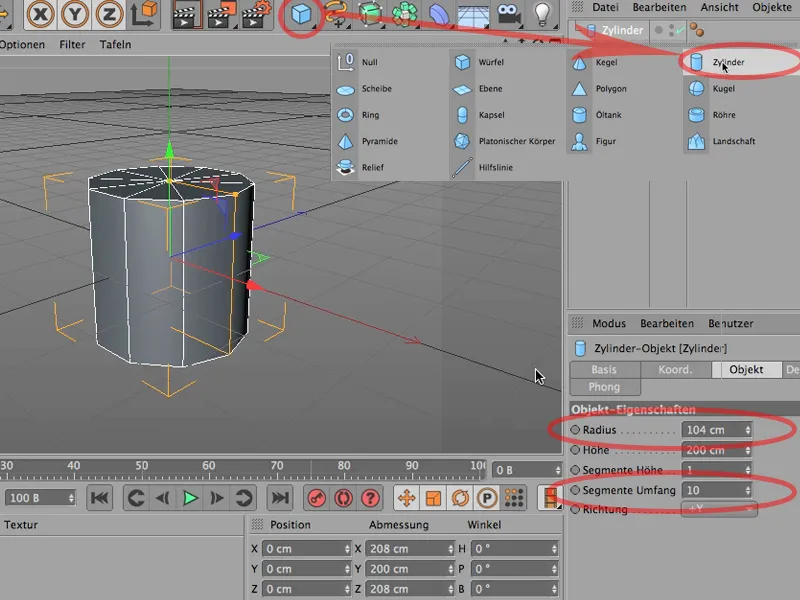Click the Winkel H 0° field
800x600 pixels.
[x=515, y=548]
